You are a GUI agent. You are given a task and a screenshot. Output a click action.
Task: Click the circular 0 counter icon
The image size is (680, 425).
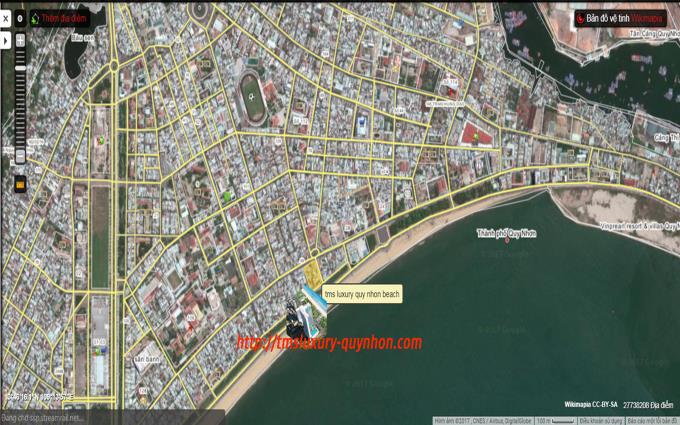[x=20, y=18]
